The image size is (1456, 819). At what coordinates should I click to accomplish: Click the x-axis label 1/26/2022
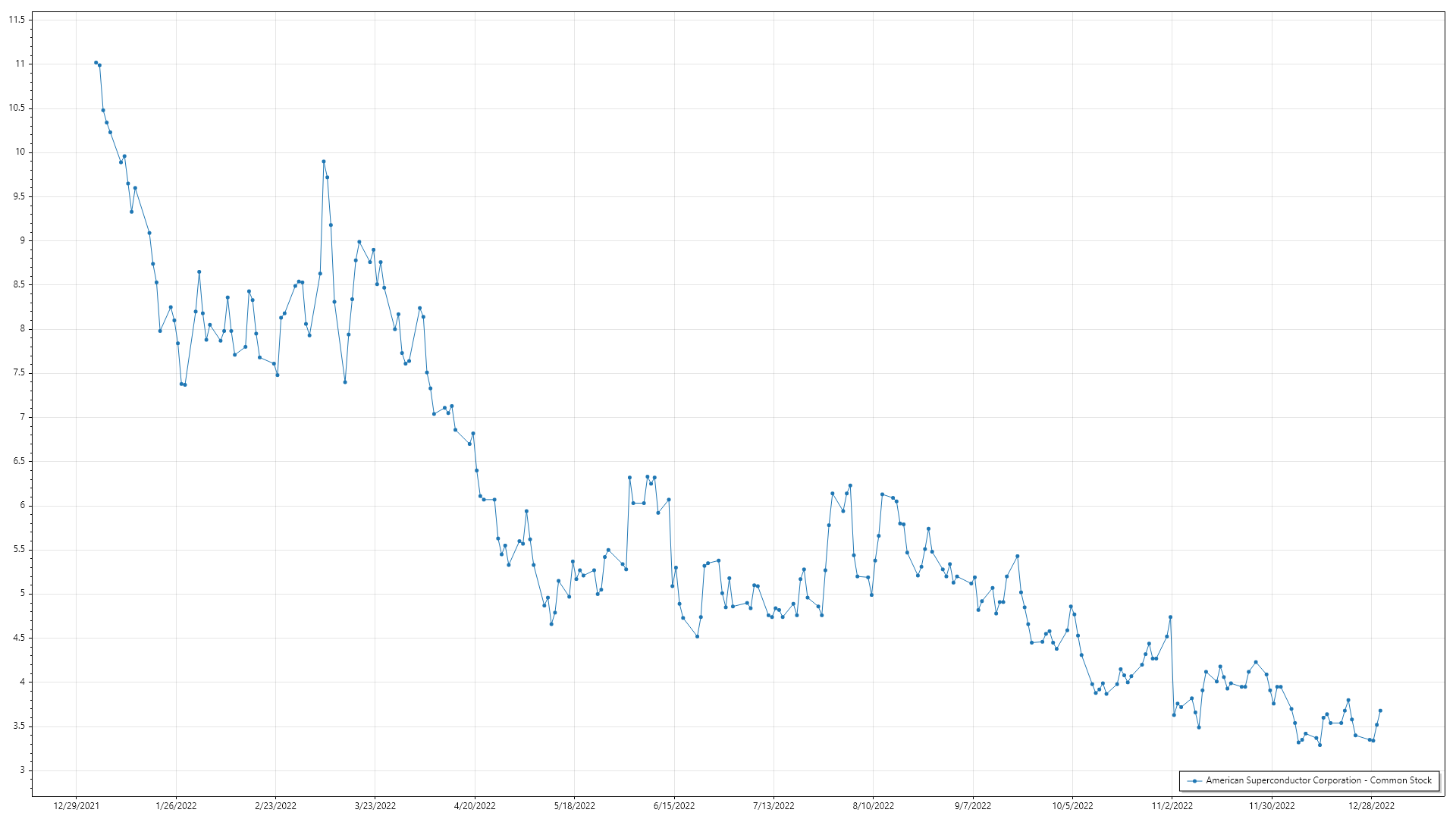[176, 805]
